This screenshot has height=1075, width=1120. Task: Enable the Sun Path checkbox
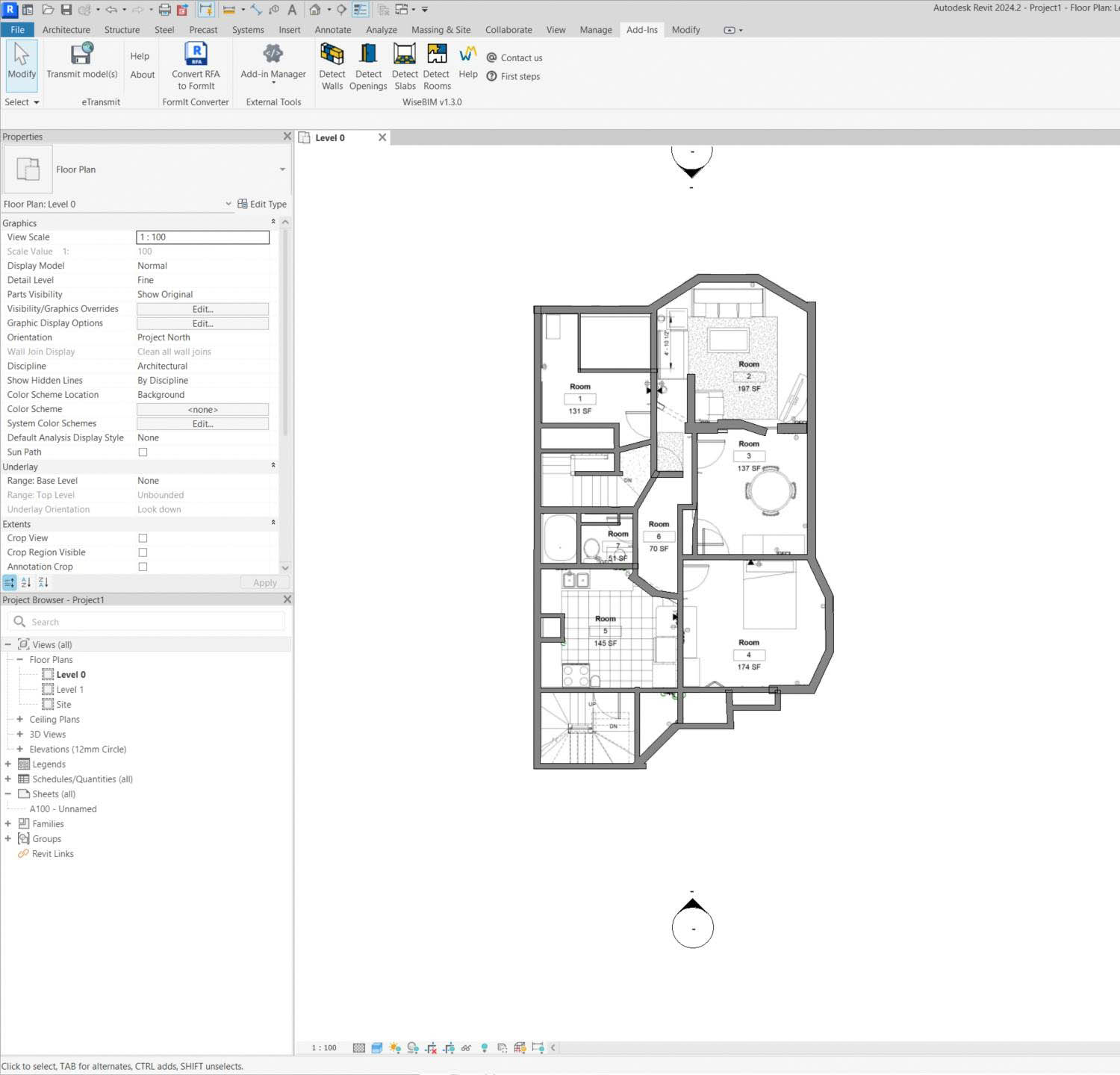click(x=143, y=452)
